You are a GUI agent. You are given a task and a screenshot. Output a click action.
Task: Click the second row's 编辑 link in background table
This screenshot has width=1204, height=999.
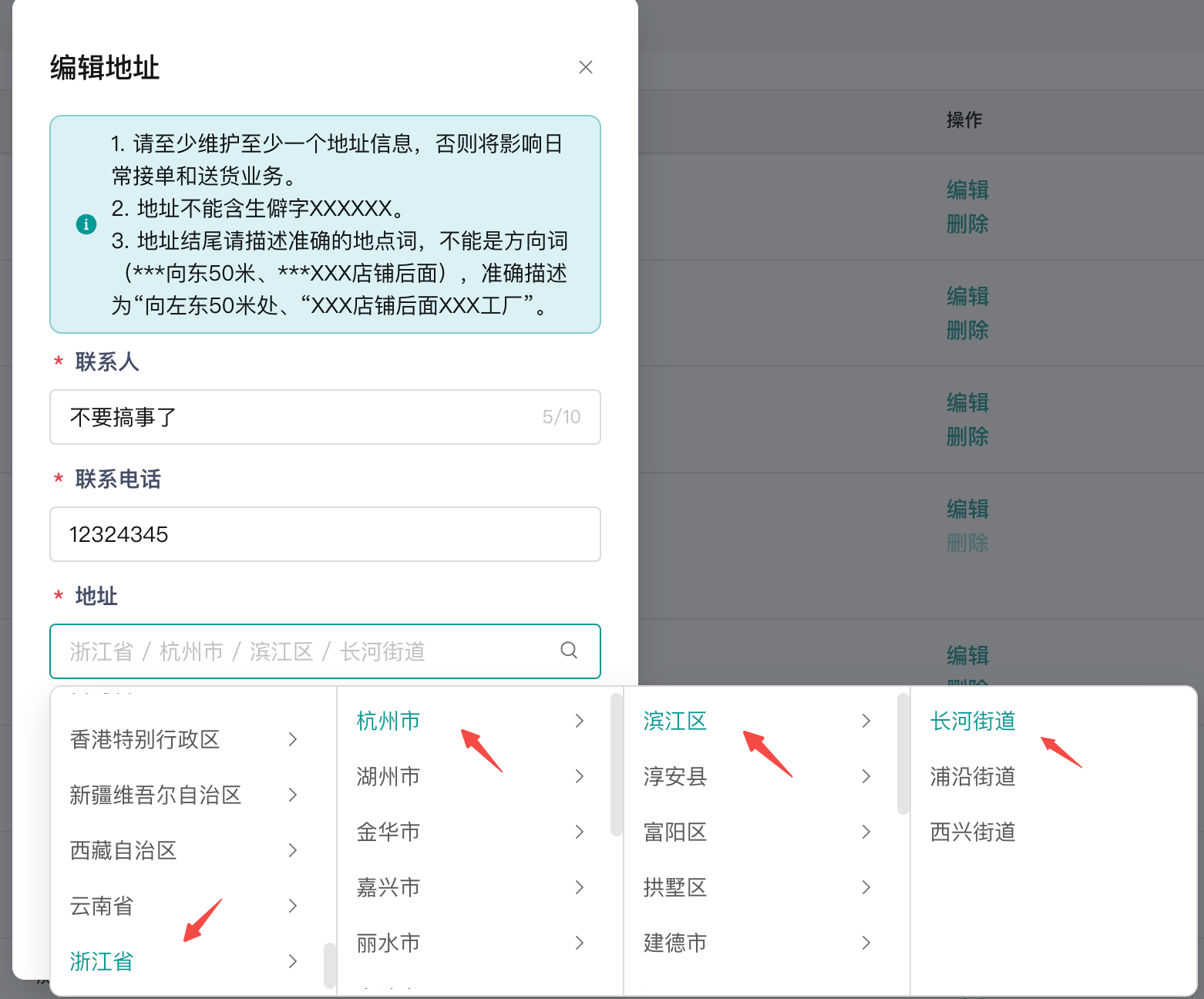pyautogui.click(x=967, y=296)
